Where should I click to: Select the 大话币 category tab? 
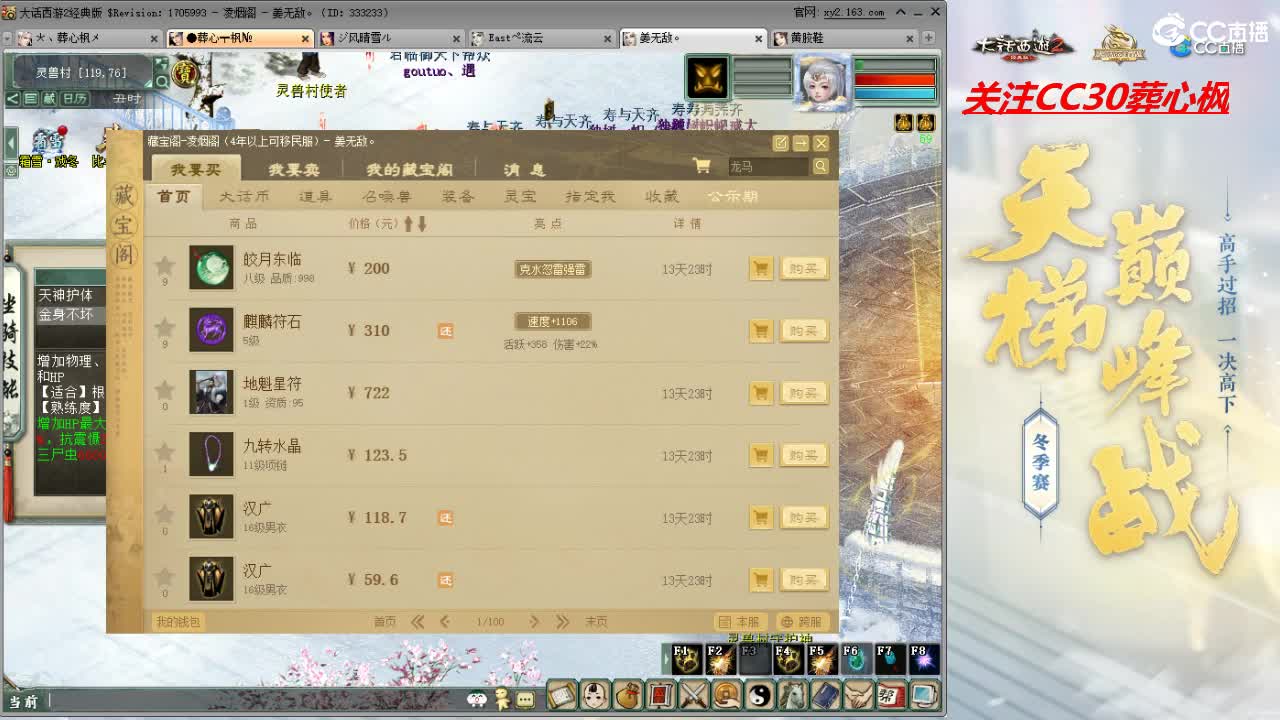pyautogui.click(x=244, y=197)
